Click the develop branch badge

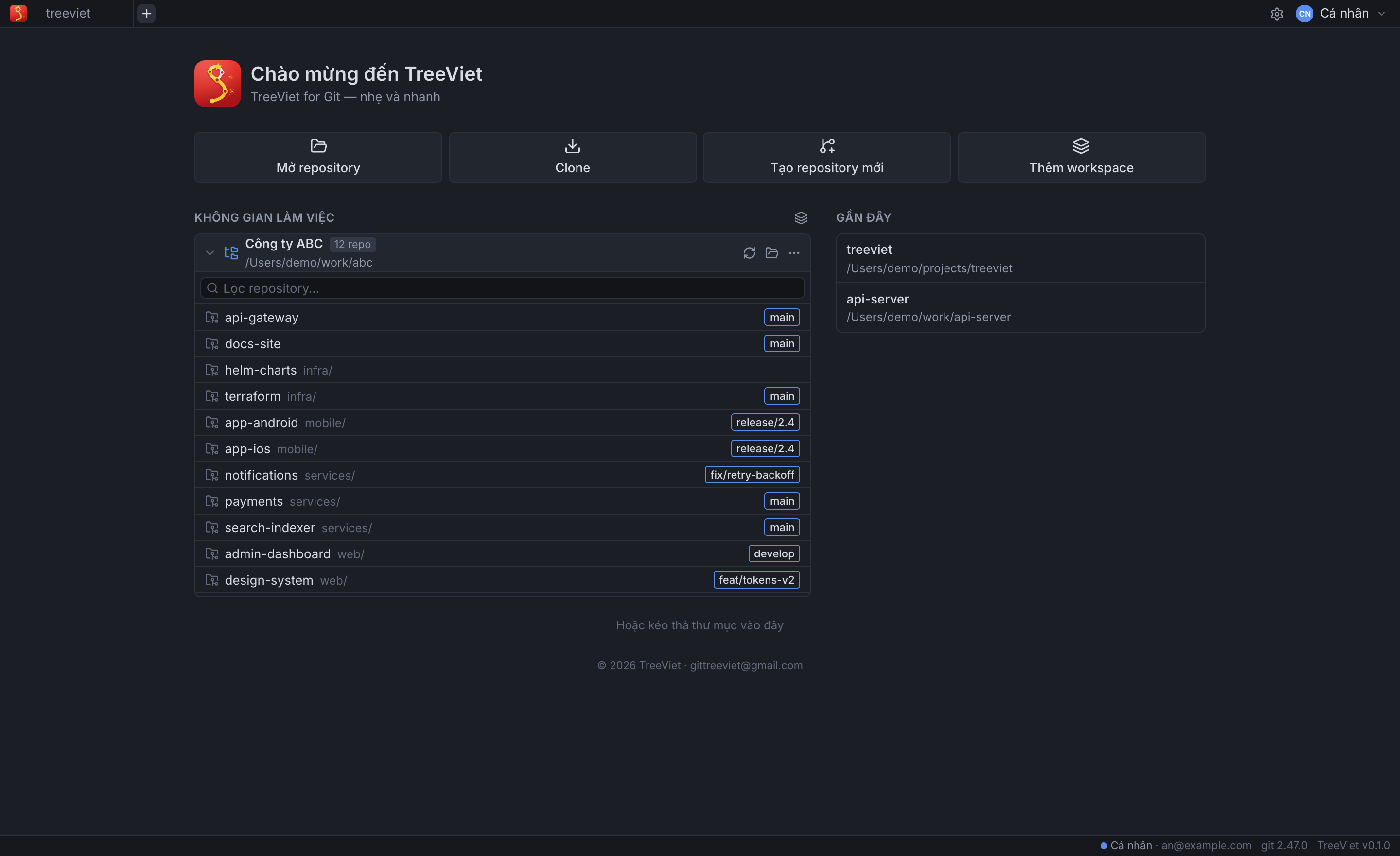point(774,553)
